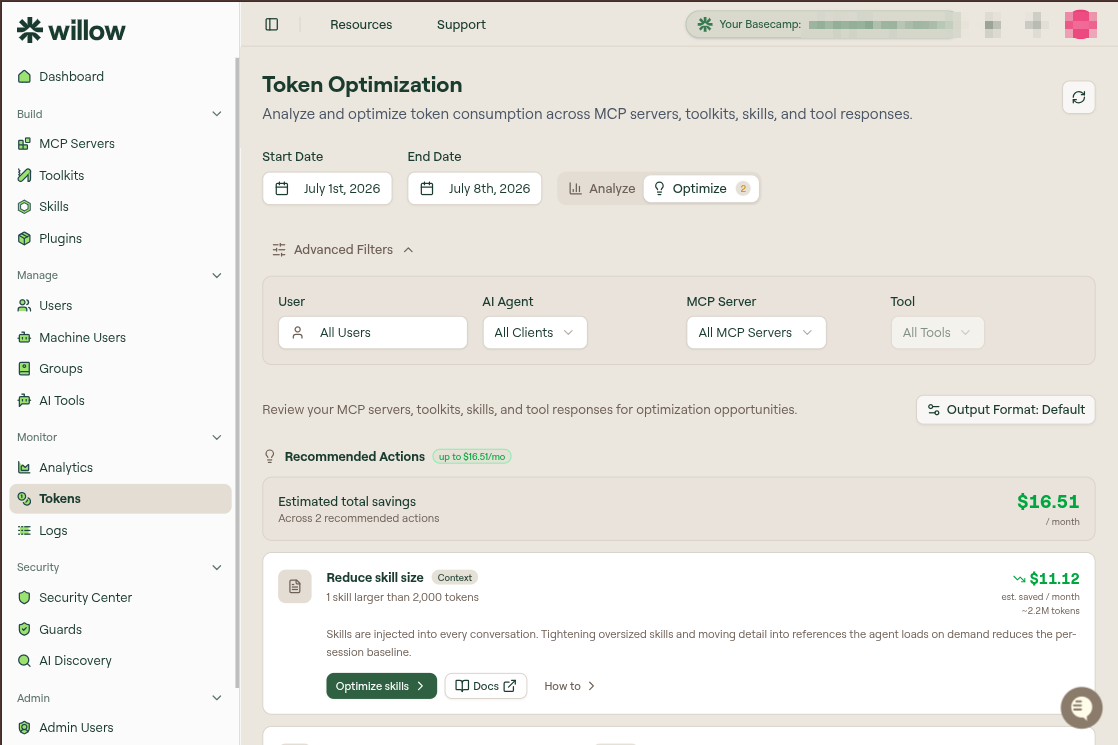Click "Across 2 recommended actions" text
The height and width of the screenshot is (745, 1118).
click(359, 518)
